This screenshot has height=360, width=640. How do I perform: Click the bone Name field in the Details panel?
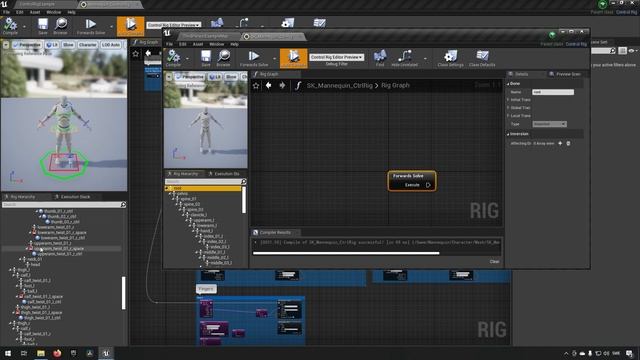[553, 92]
